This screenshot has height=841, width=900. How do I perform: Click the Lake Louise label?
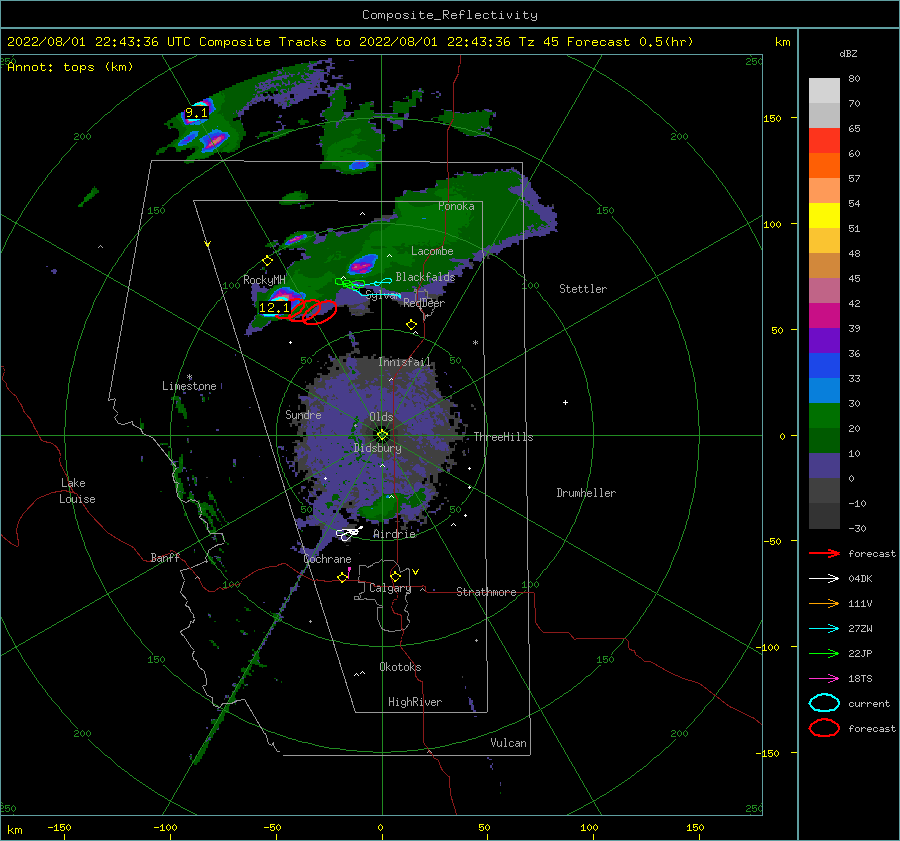[x=77, y=491]
